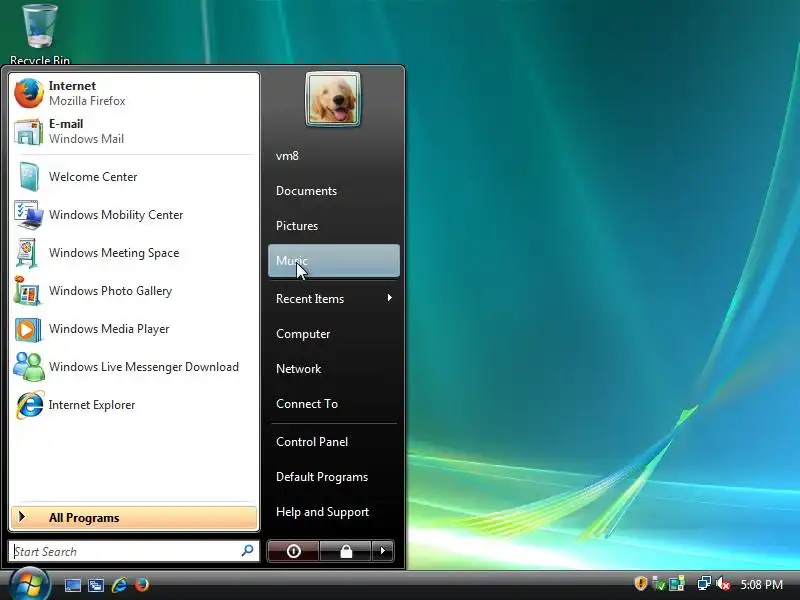800x600 pixels.
Task: Click Show Desktop in Quick Launch
Action: tap(72, 585)
